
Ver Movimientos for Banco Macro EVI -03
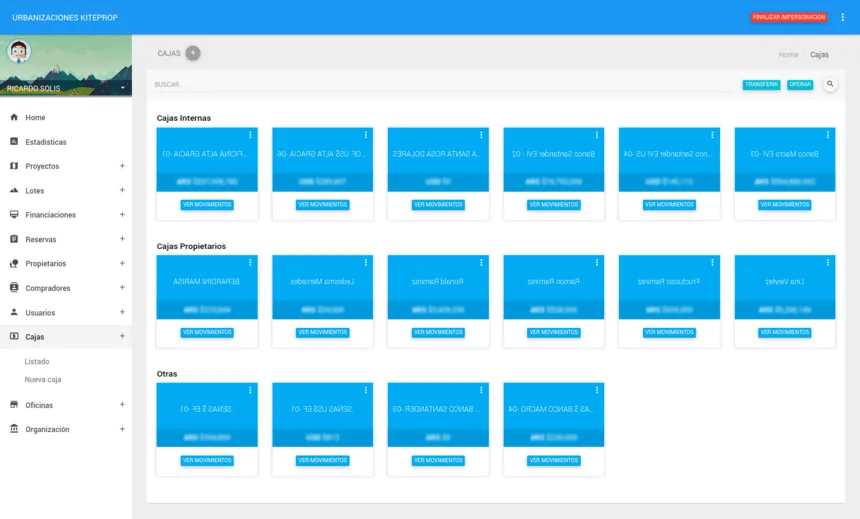(784, 205)
